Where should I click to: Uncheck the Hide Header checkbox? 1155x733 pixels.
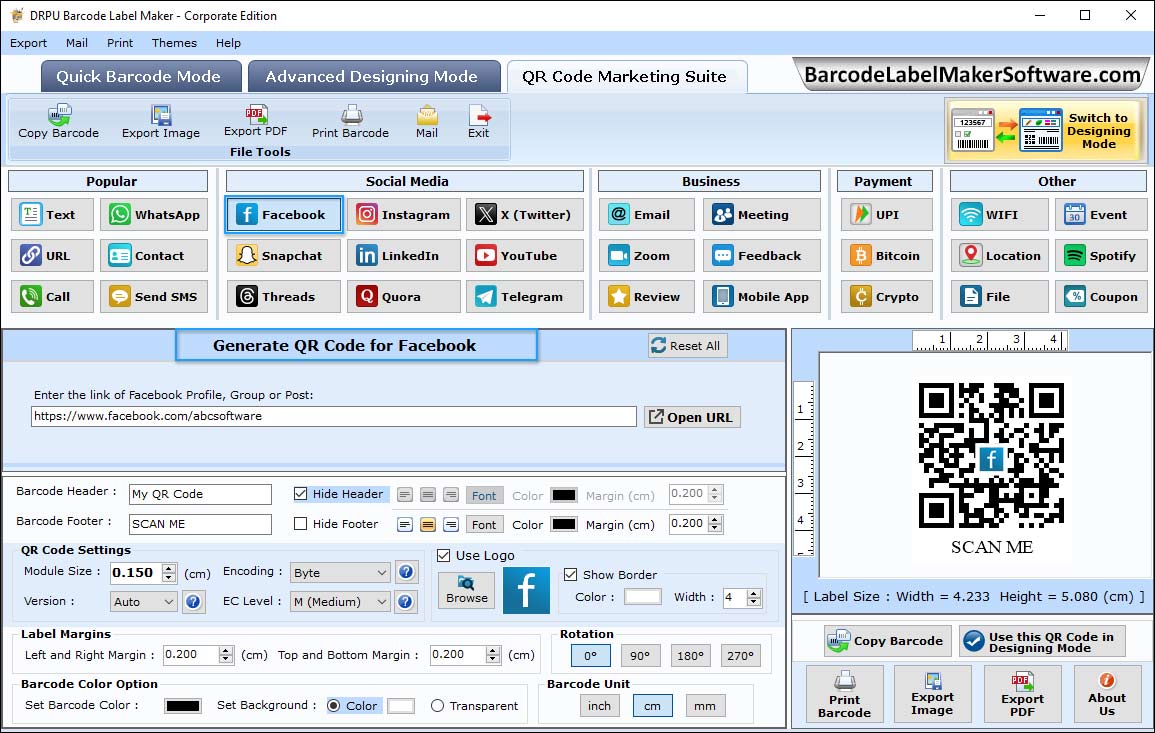click(x=300, y=494)
